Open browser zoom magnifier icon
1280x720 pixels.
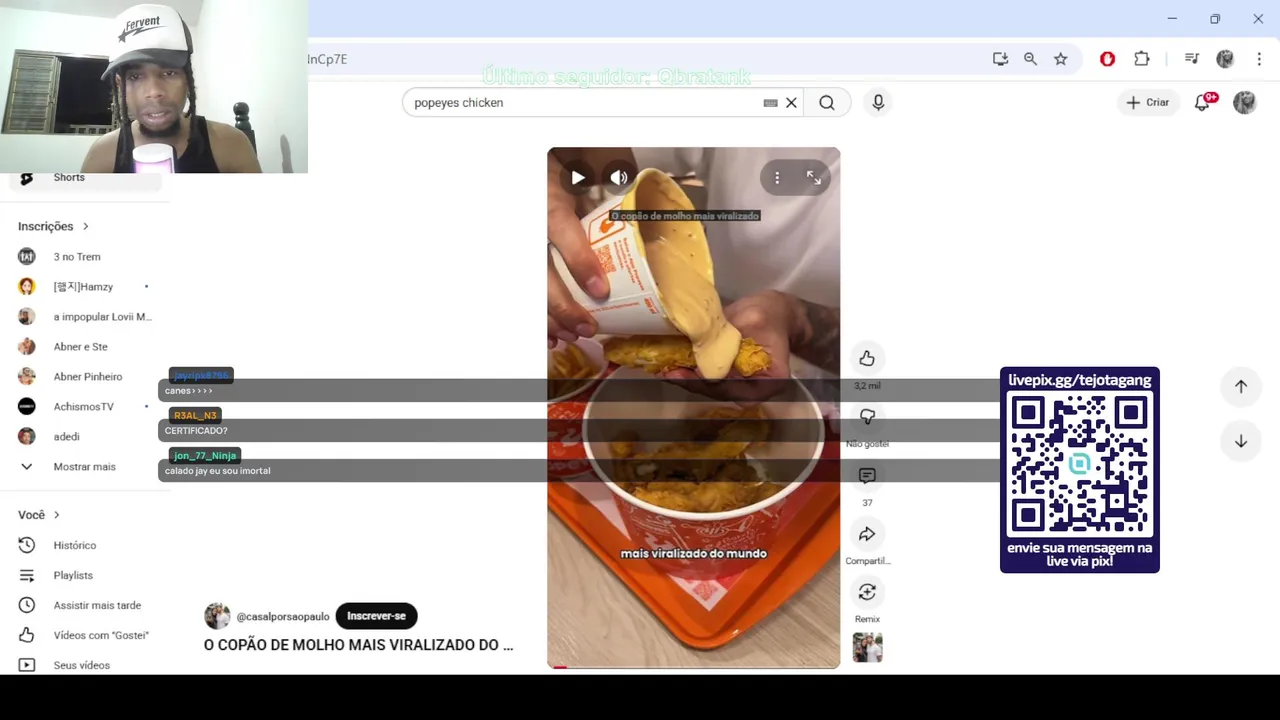click(1030, 59)
